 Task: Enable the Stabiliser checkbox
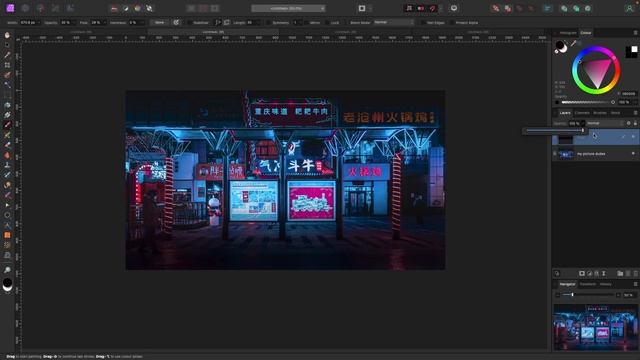[x=189, y=22]
